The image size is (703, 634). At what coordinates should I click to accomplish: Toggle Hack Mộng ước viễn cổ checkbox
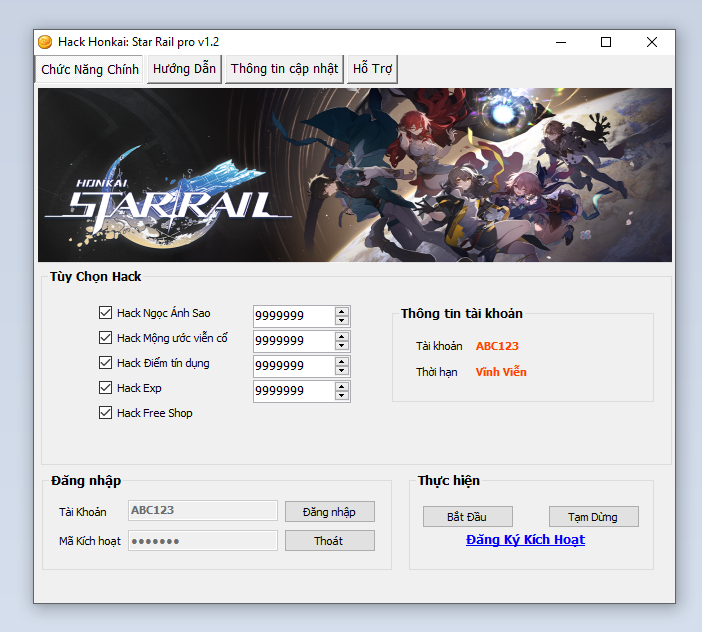pyautogui.click(x=106, y=338)
